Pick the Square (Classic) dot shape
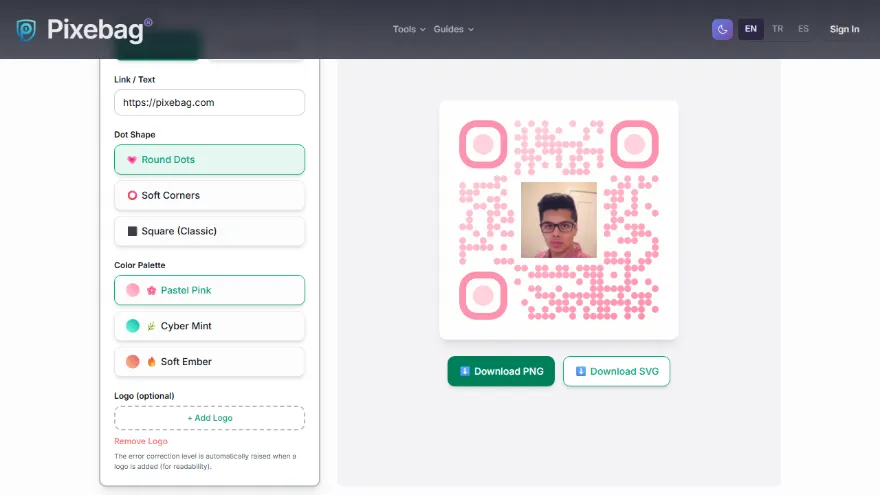The image size is (880, 495). 209,231
